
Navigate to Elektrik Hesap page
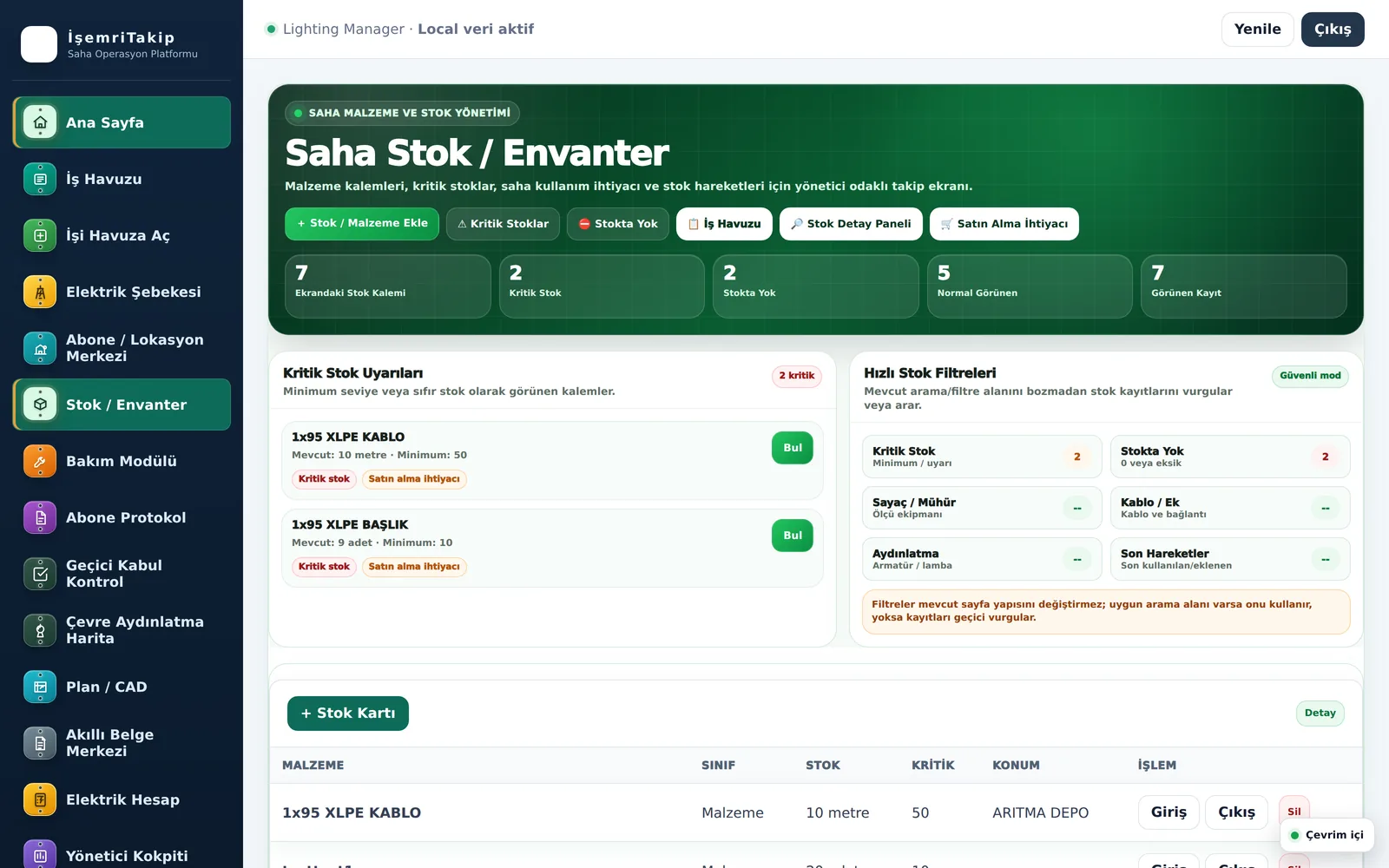(122, 799)
